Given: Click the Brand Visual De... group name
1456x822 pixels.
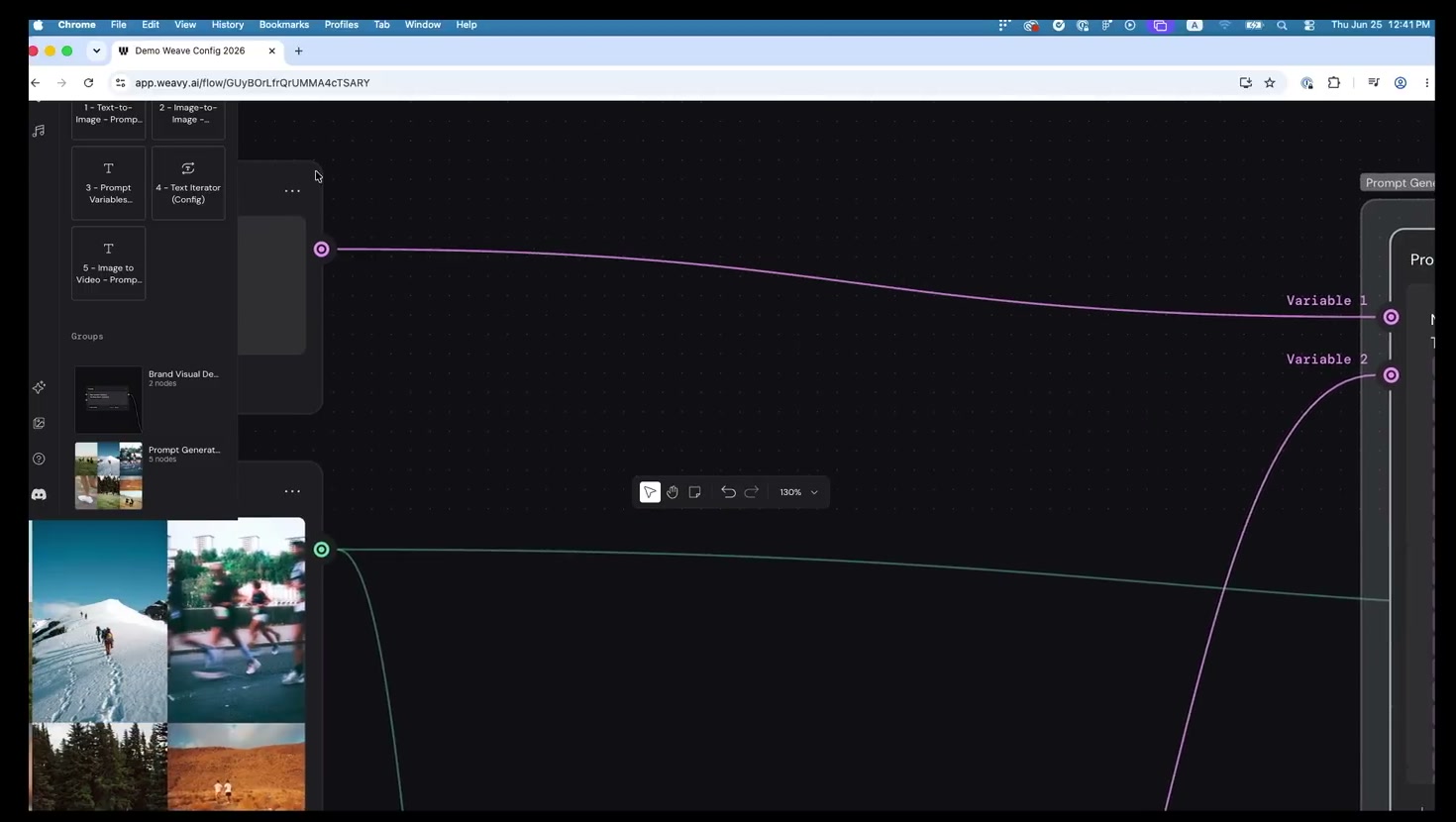Looking at the screenshot, I should point(184,374).
